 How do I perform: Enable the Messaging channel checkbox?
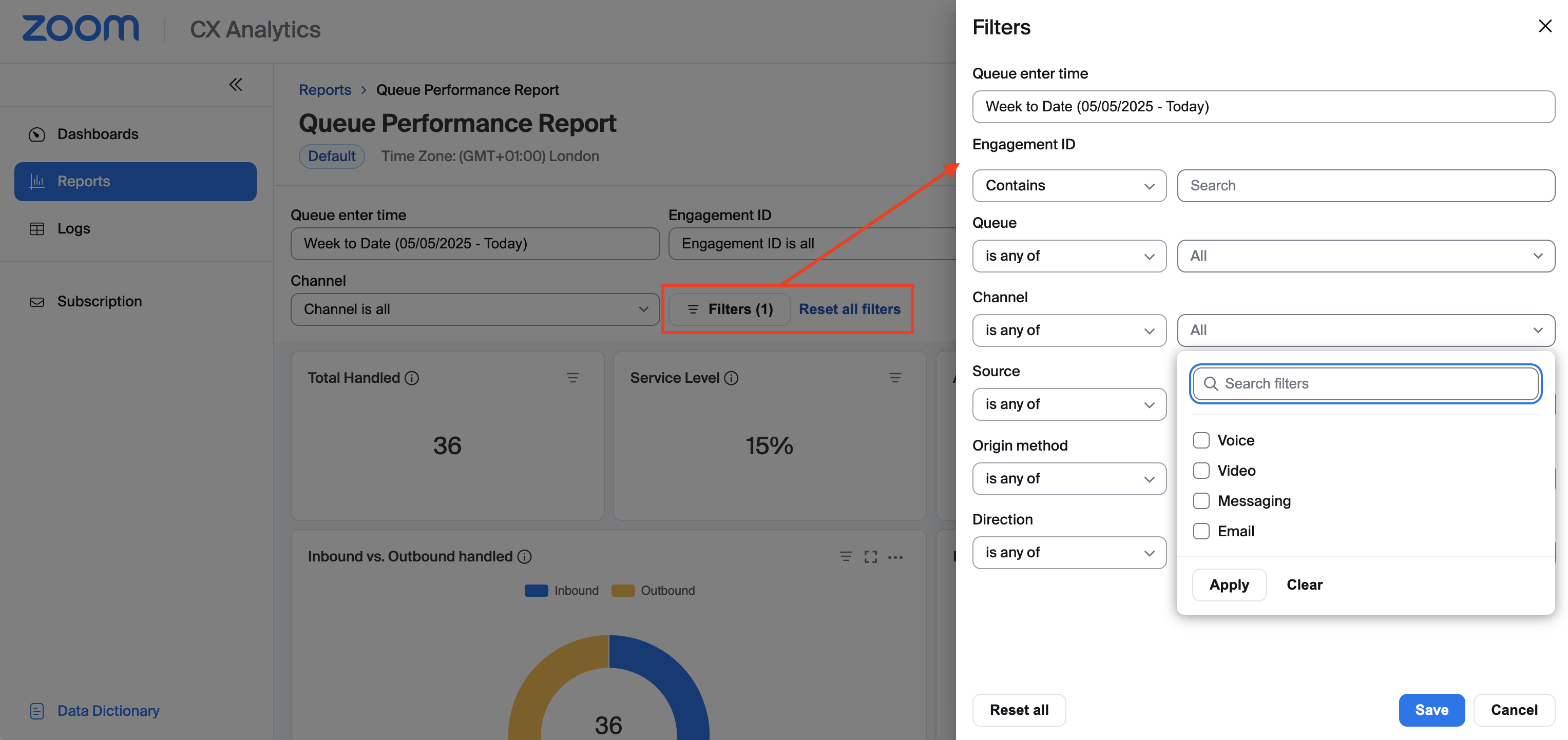click(x=1201, y=501)
